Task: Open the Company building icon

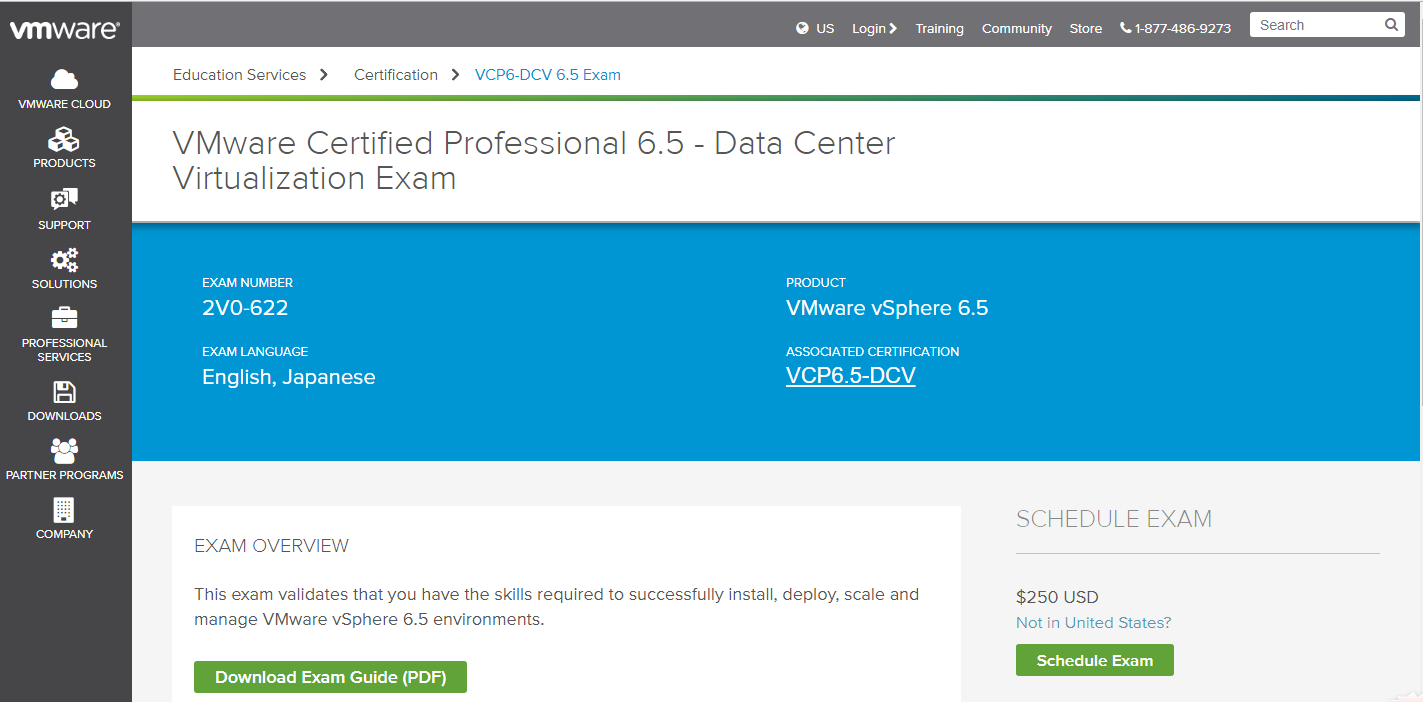Action: click(x=64, y=510)
